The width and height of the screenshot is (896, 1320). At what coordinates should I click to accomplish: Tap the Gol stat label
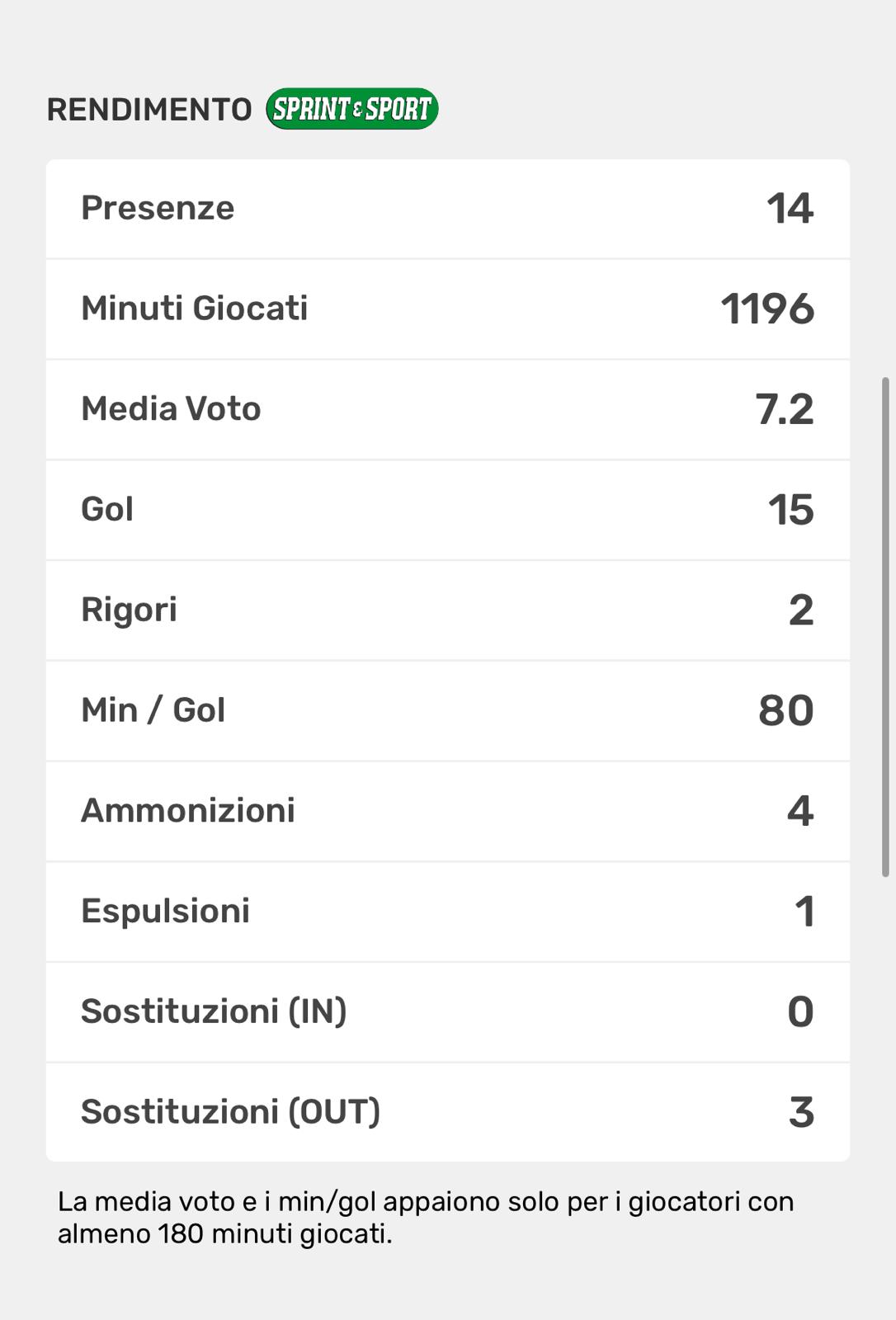point(107,509)
